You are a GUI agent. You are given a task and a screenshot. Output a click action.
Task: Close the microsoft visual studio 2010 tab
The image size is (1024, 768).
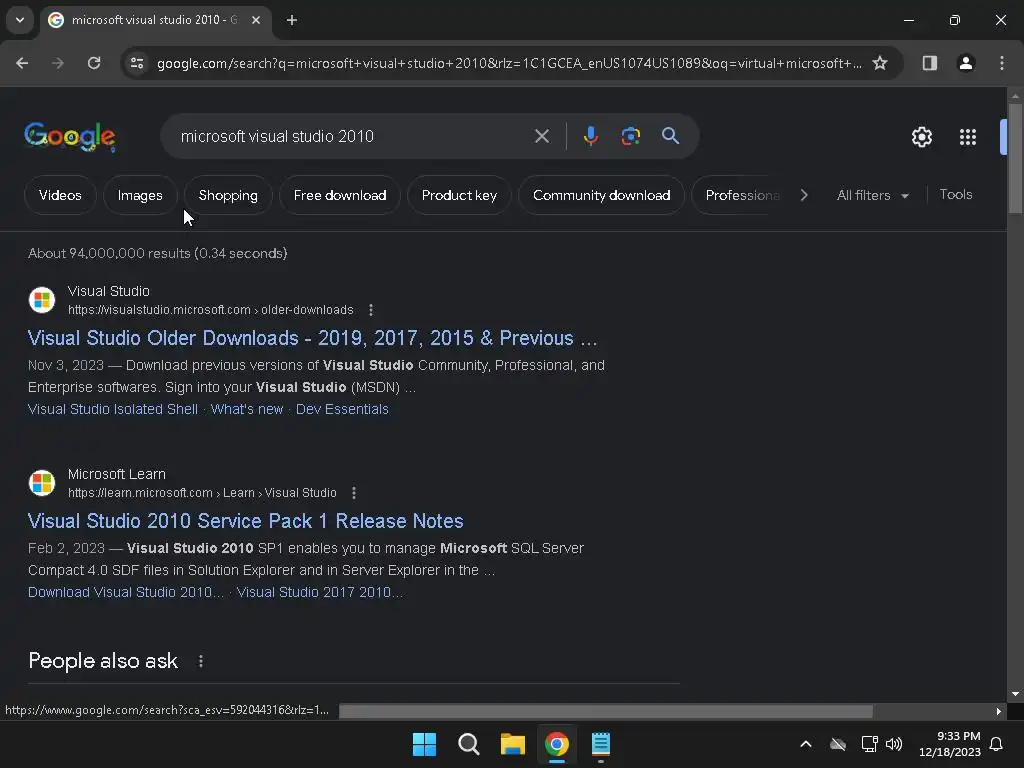[256, 20]
